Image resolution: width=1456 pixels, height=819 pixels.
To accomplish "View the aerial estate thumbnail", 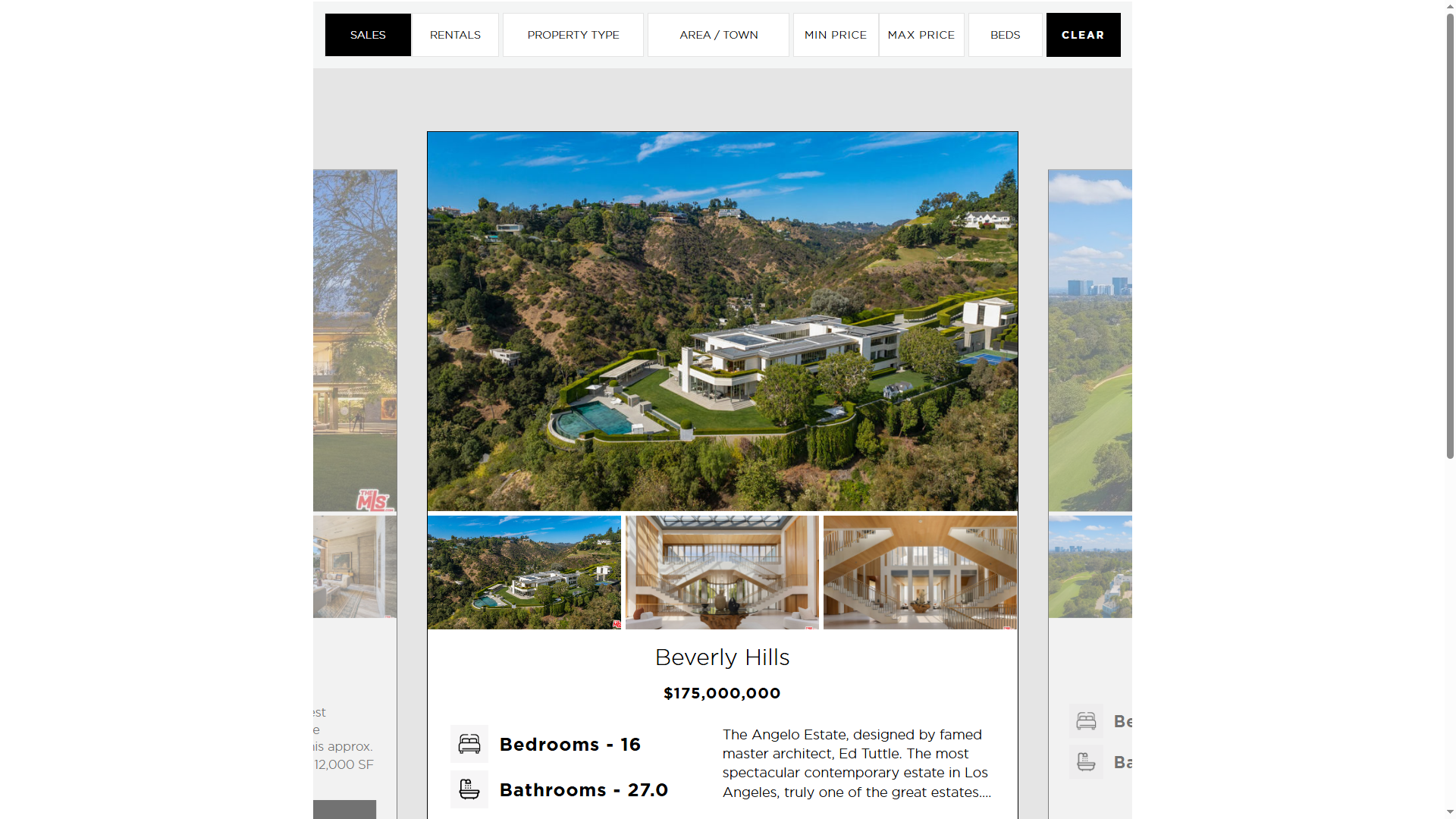I will pos(524,573).
